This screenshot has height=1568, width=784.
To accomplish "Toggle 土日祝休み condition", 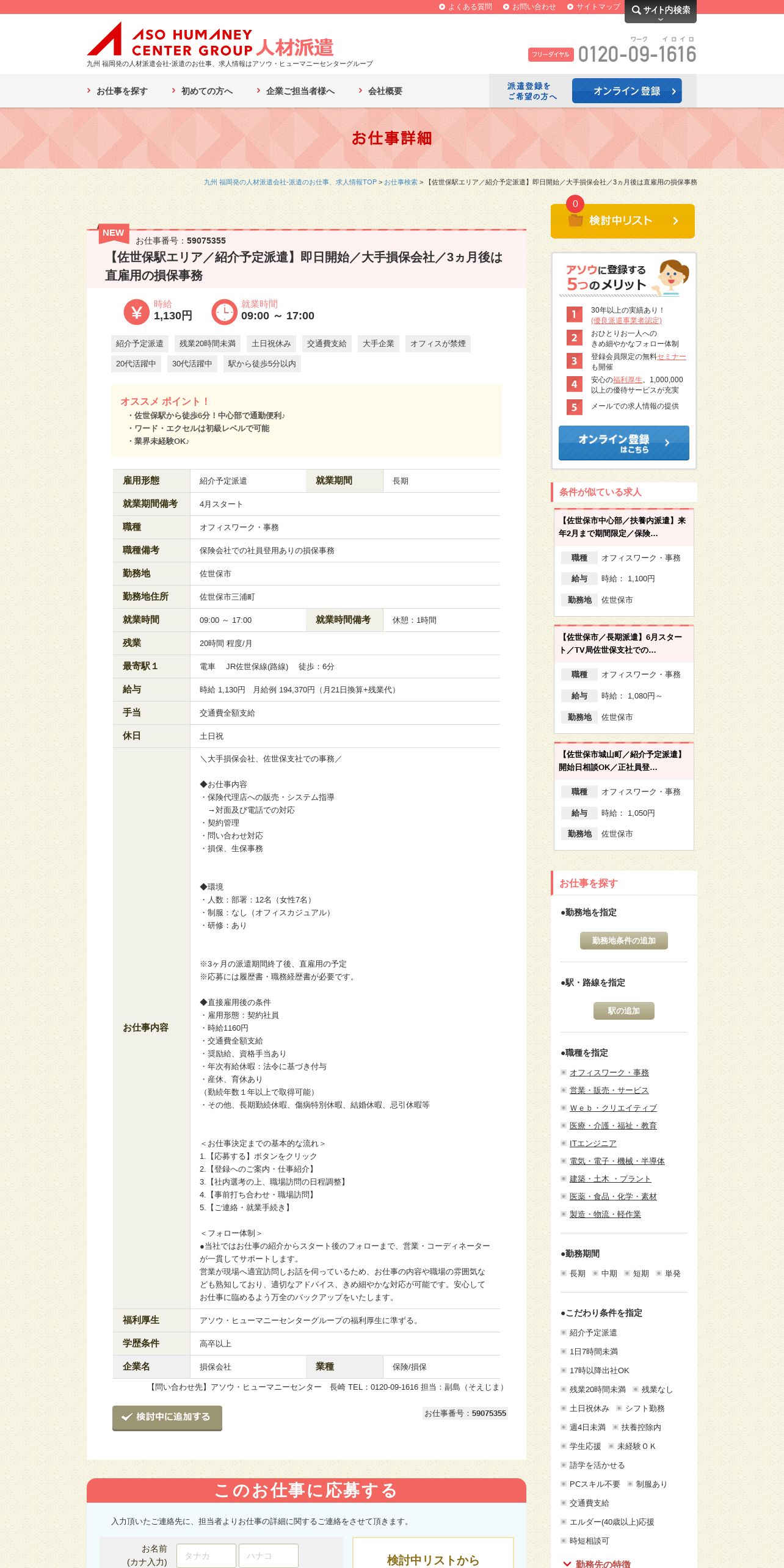I will click(585, 1408).
